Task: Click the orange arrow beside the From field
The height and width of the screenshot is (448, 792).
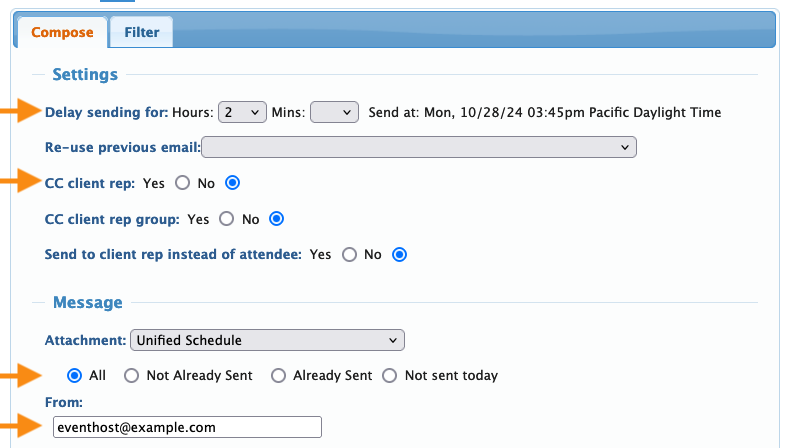Action: click(20, 425)
